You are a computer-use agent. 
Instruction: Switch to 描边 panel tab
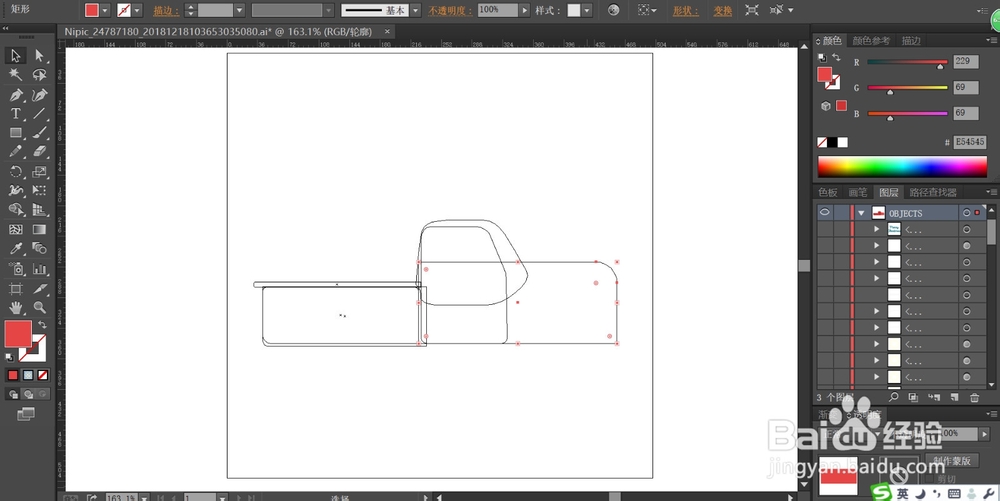coord(911,41)
